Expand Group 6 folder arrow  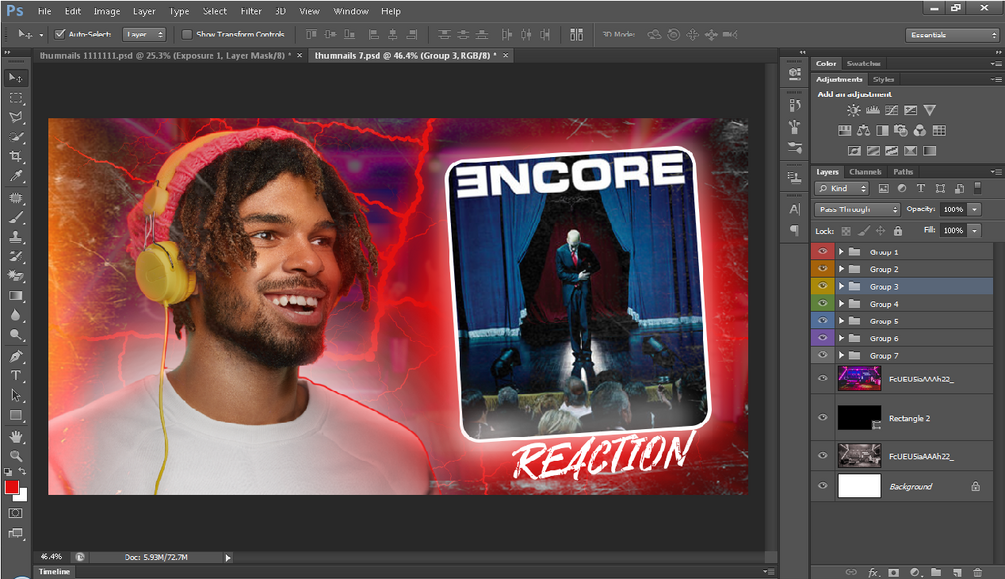pos(841,338)
